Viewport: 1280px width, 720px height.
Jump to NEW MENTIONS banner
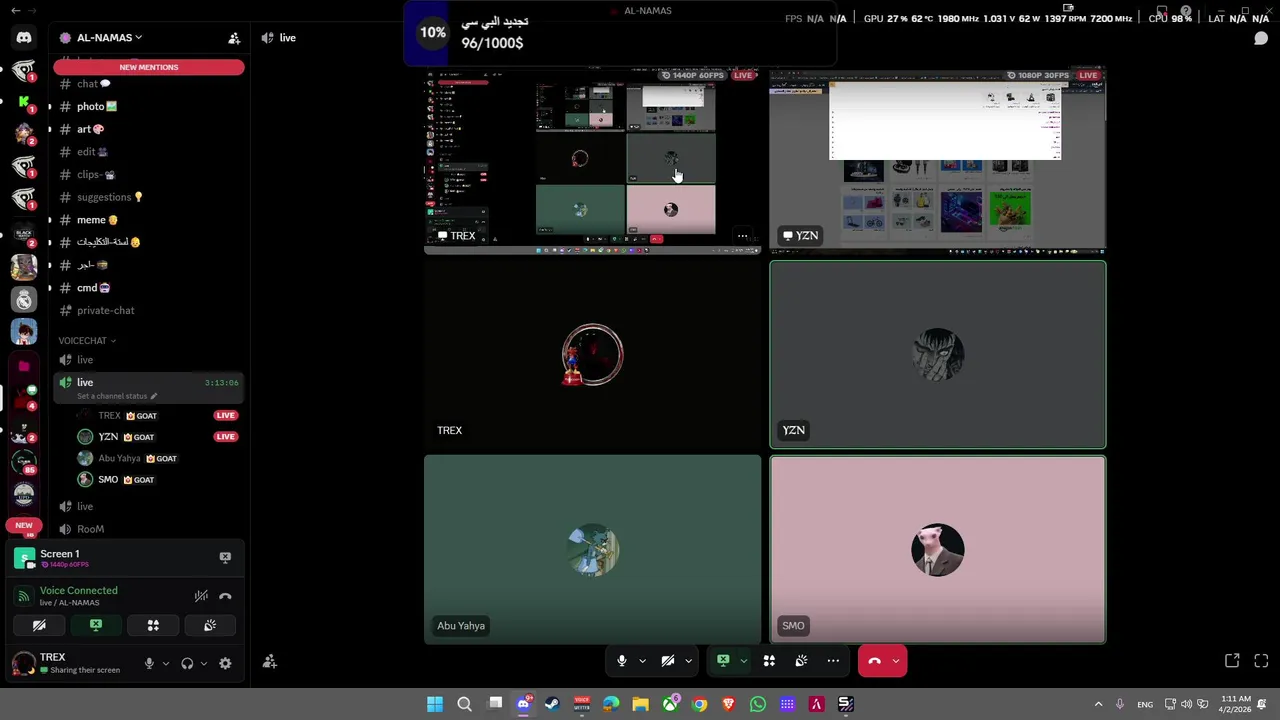tap(149, 67)
